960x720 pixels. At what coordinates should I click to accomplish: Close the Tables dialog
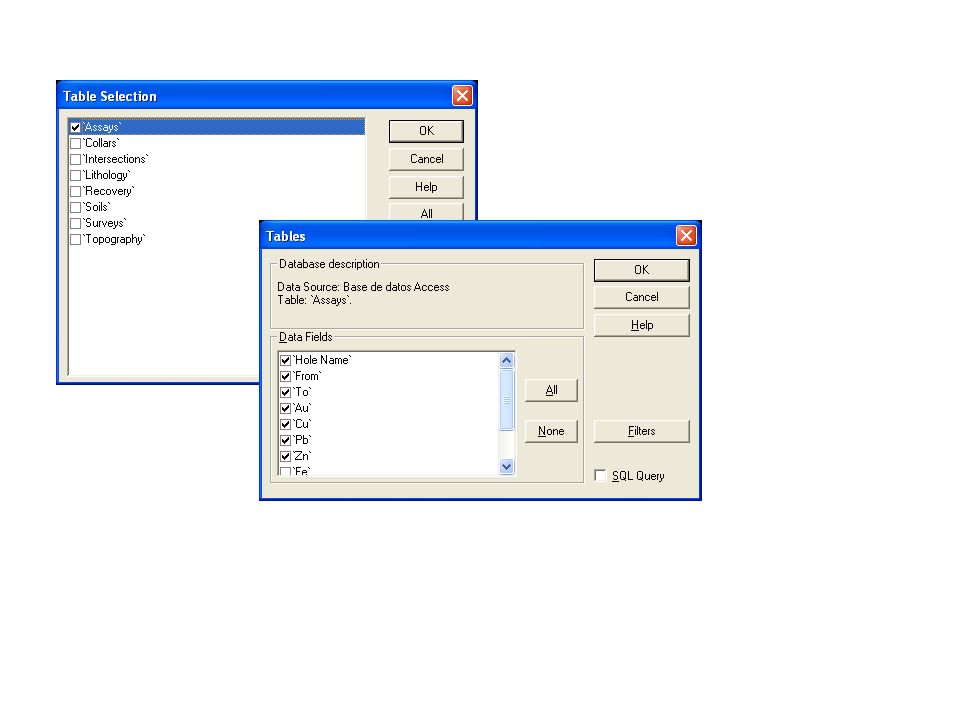coord(686,236)
